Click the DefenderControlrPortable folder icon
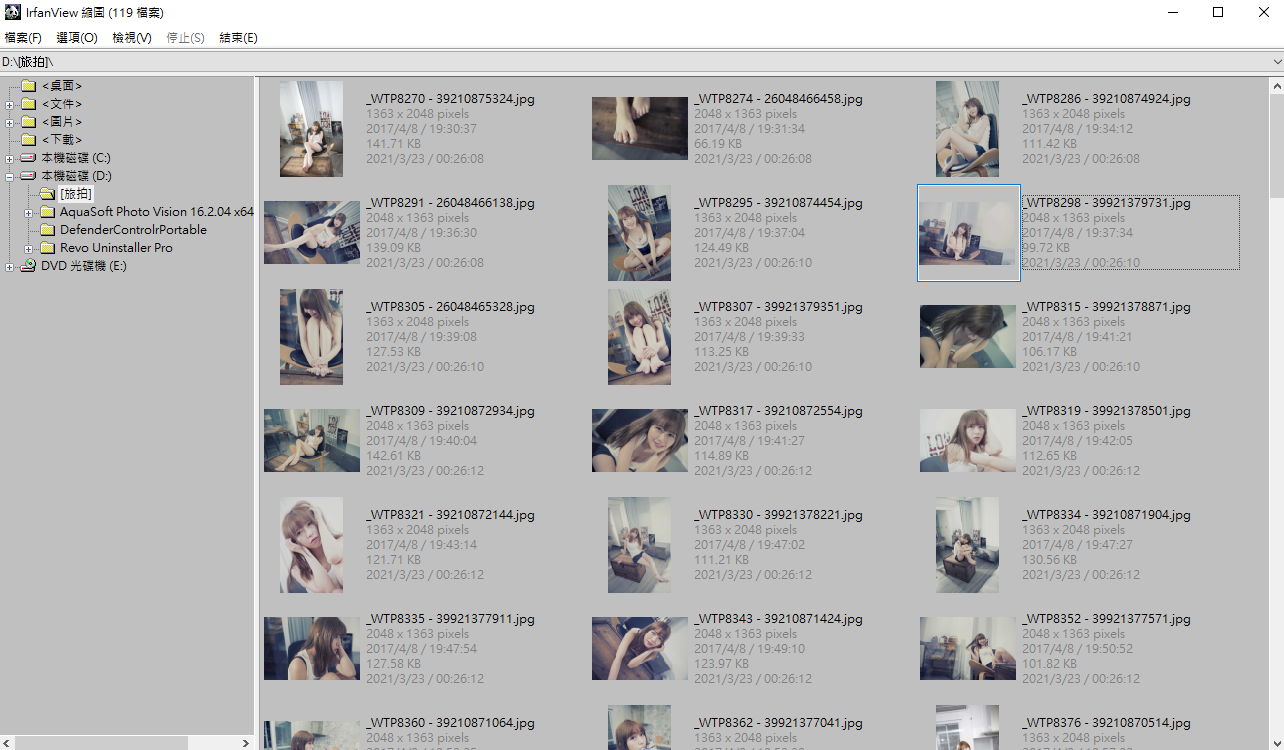 (47, 229)
